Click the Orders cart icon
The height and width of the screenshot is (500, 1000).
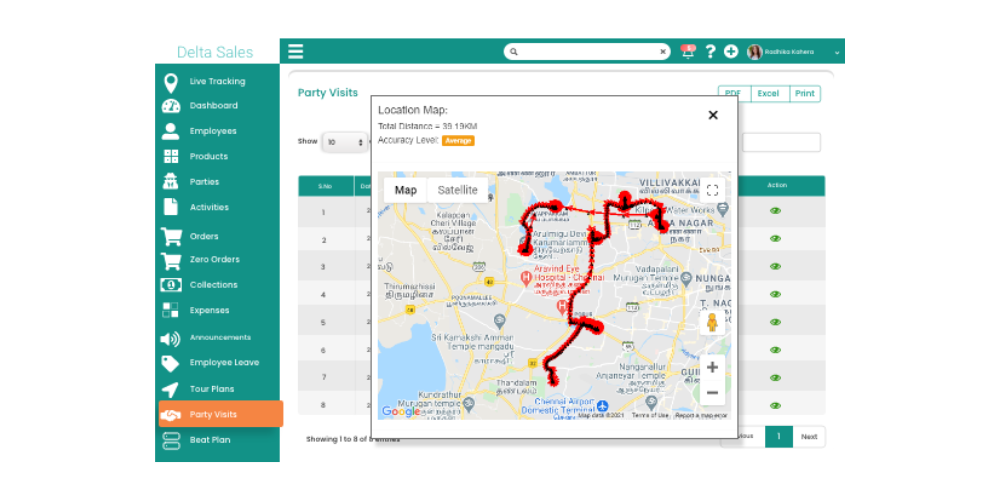170,237
